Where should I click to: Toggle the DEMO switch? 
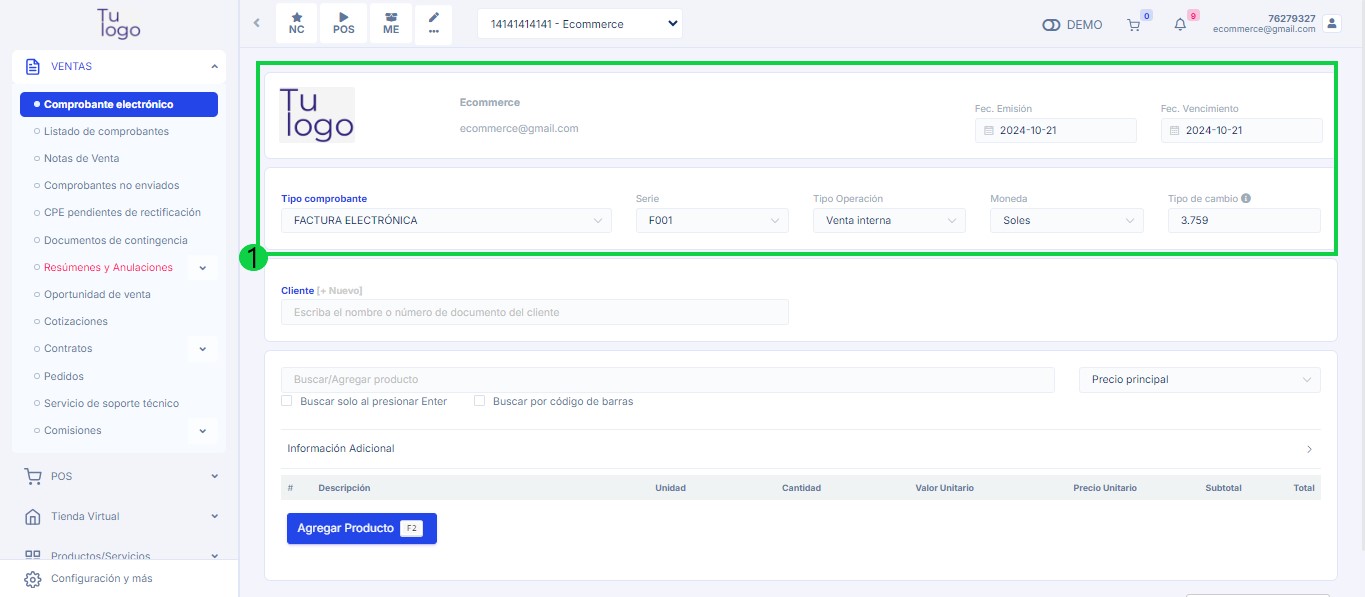pos(1051,25)
